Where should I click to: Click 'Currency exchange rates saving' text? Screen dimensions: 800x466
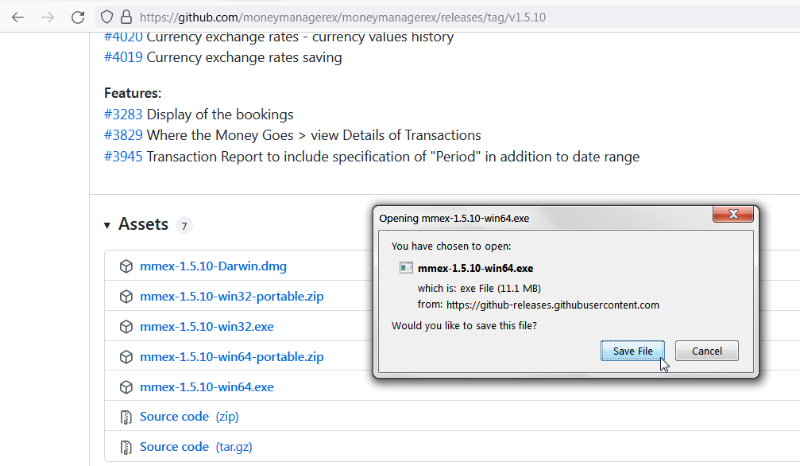244,57
